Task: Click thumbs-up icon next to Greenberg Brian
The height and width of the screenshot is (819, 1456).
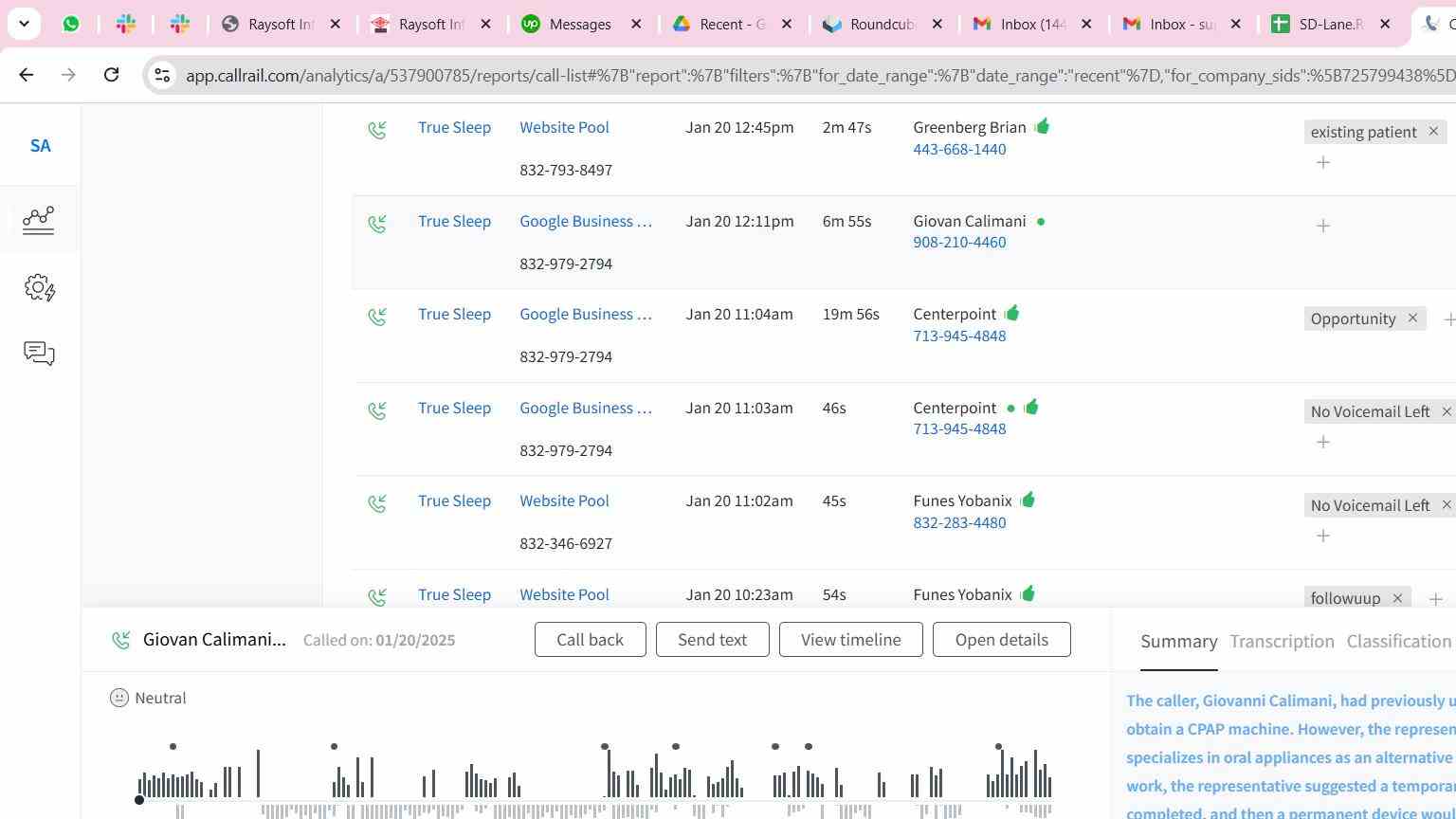Action: 1042,126
